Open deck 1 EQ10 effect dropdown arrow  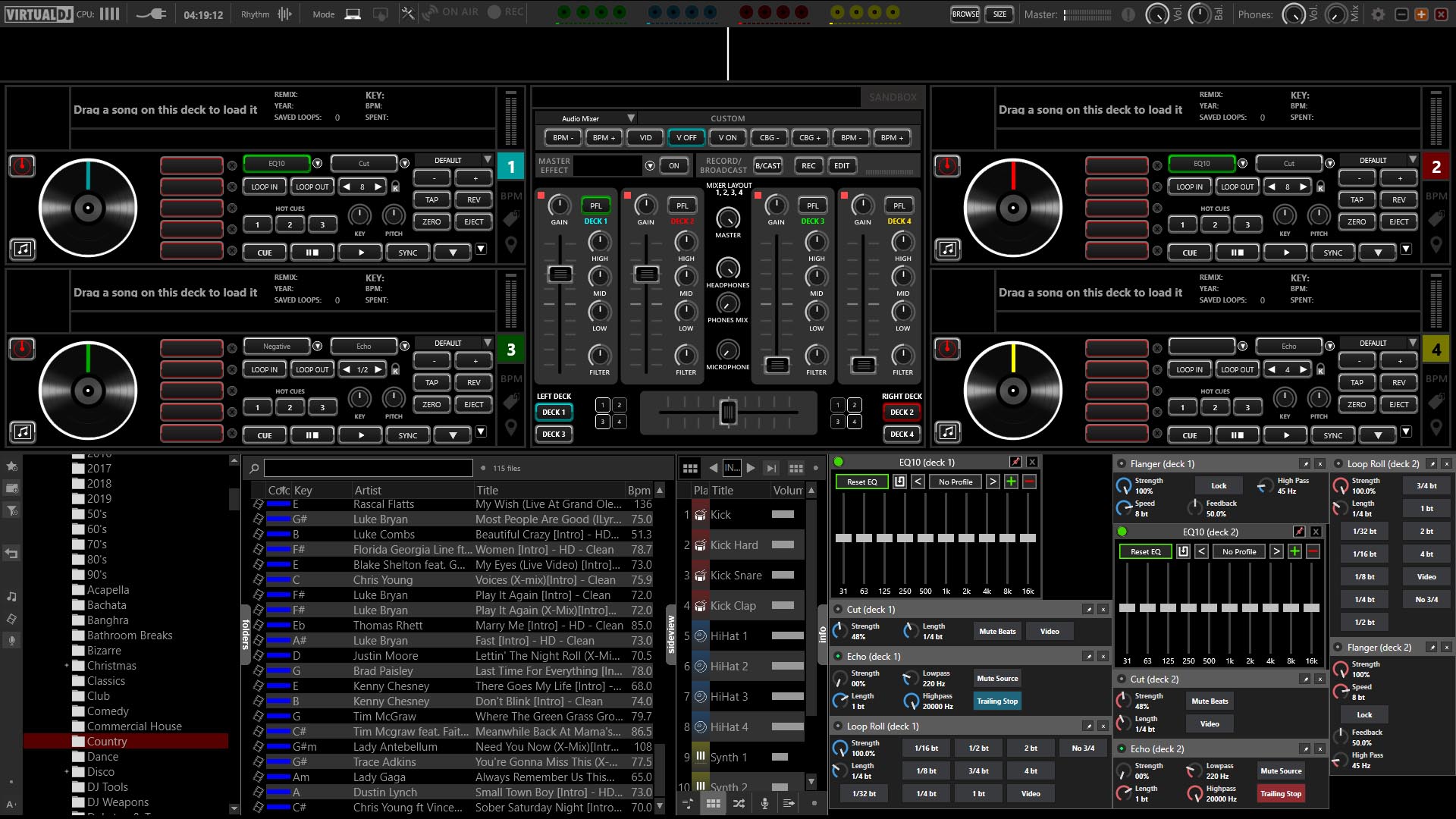click(318, 163)
